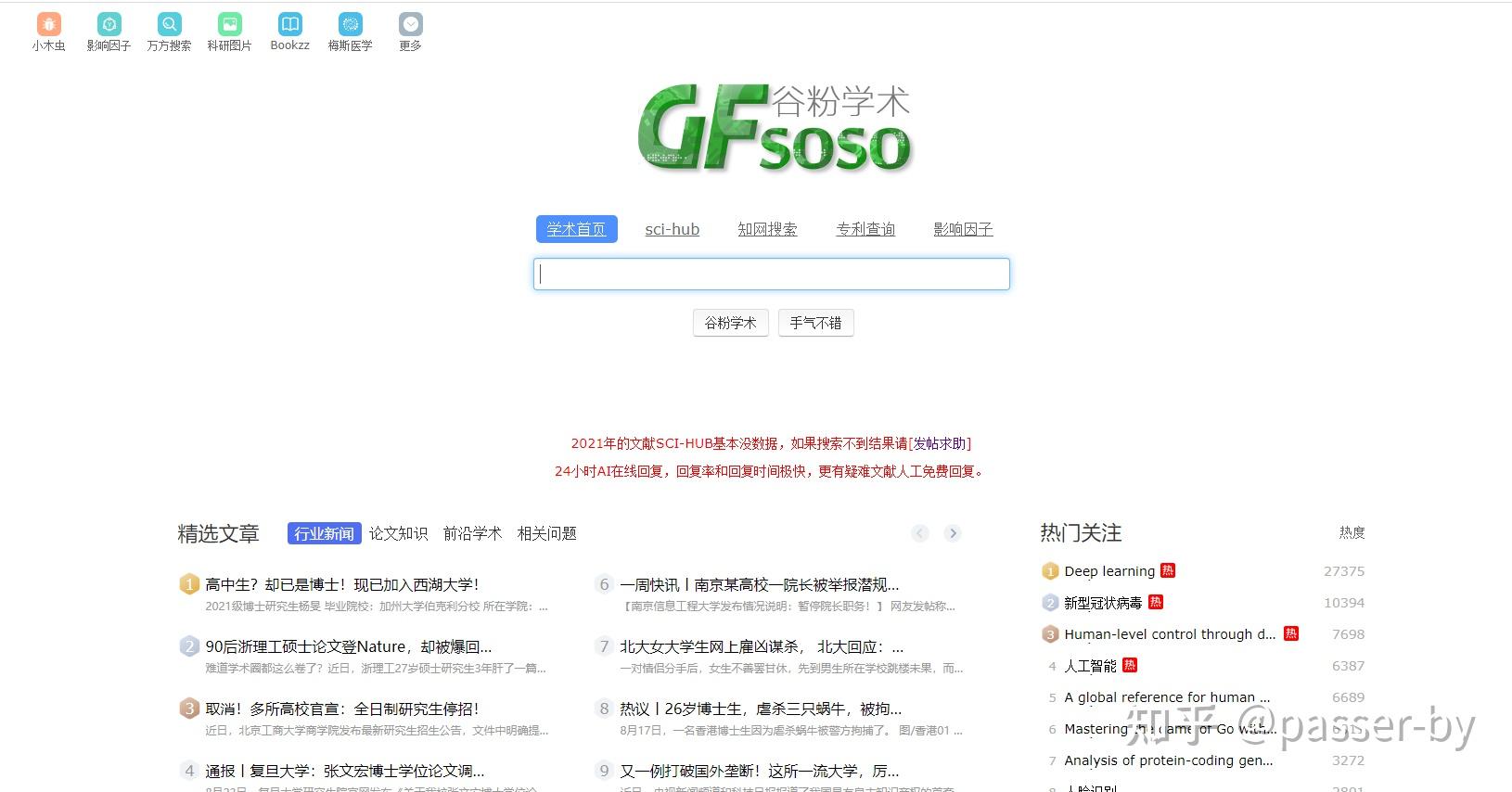This screenshot has height=792, width=1512.
Task: Open hot topic Analysis of protein-coding gen...
Action: pos(1168,760)
